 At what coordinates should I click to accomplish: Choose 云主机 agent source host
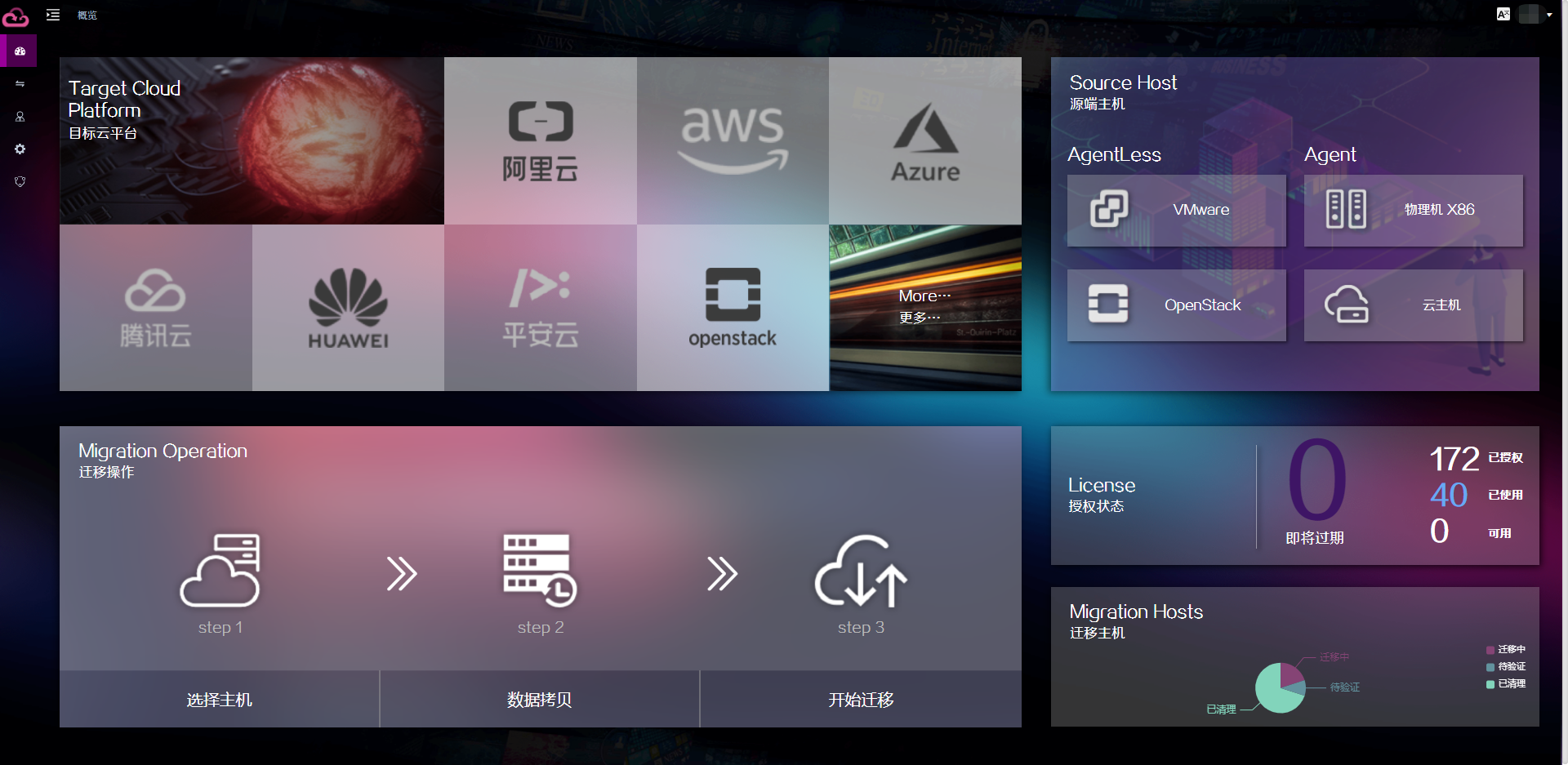click(1414, 305)
